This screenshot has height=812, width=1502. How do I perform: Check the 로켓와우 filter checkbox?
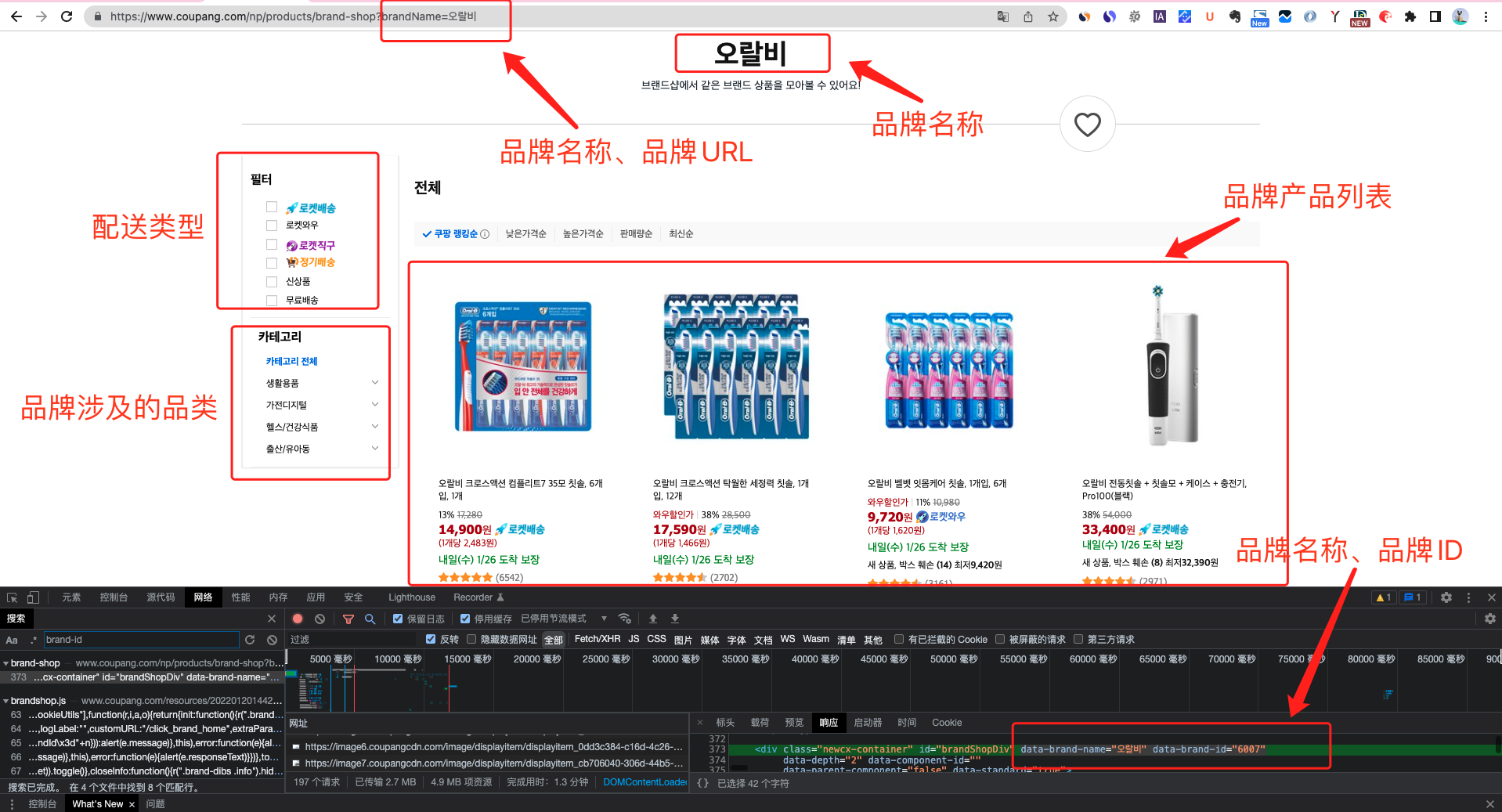click(x=272, y=226)
